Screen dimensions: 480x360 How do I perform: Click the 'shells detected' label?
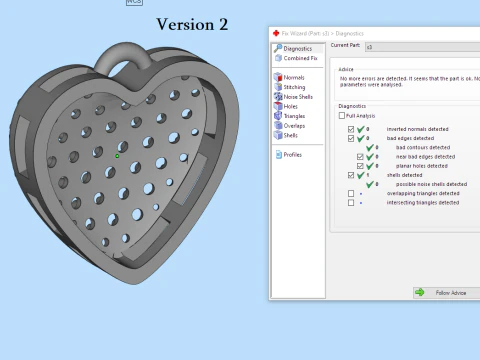(x=404, y=175)
